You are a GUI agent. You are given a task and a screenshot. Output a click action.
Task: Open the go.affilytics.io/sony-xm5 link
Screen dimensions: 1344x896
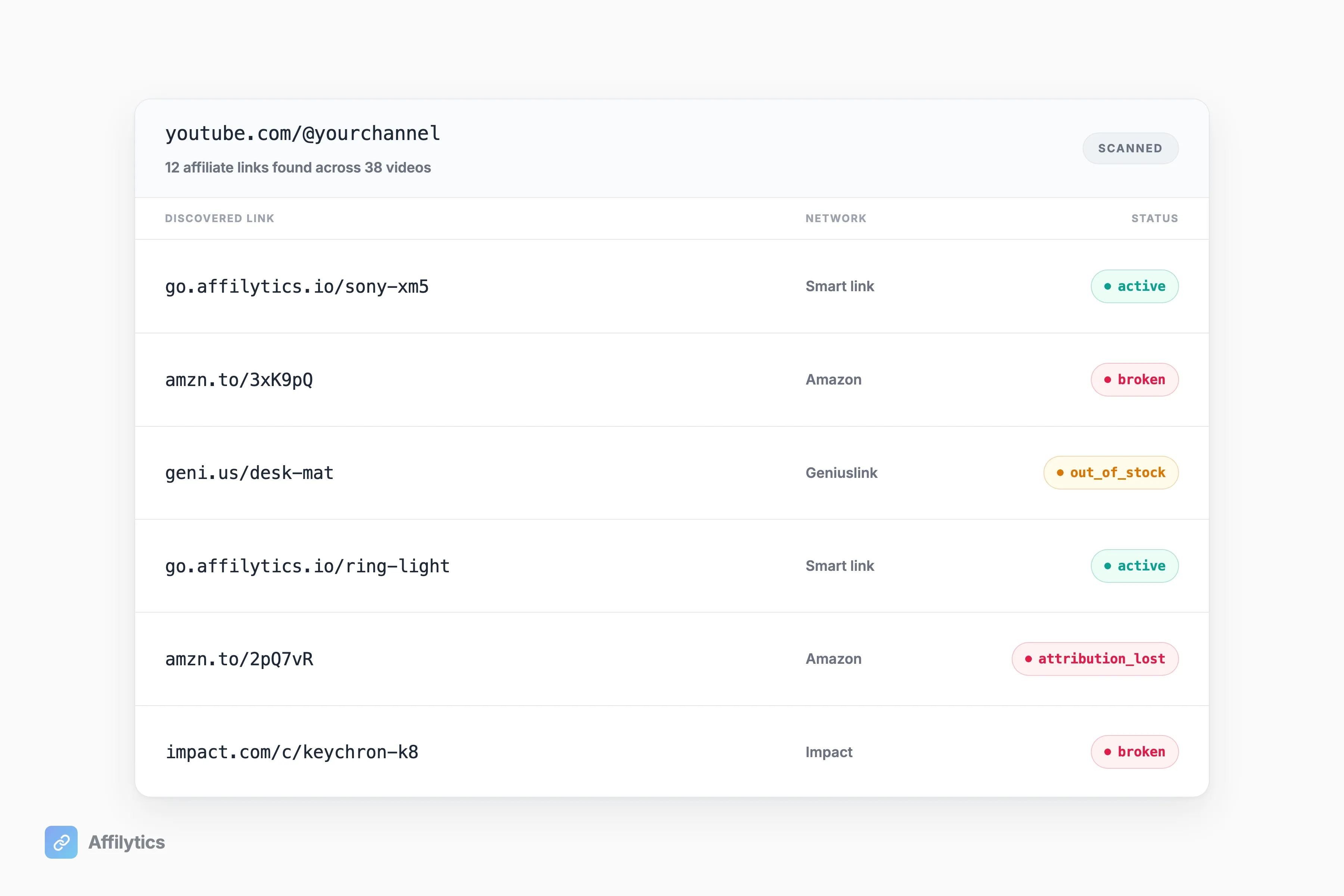click(x=296, y=286)
